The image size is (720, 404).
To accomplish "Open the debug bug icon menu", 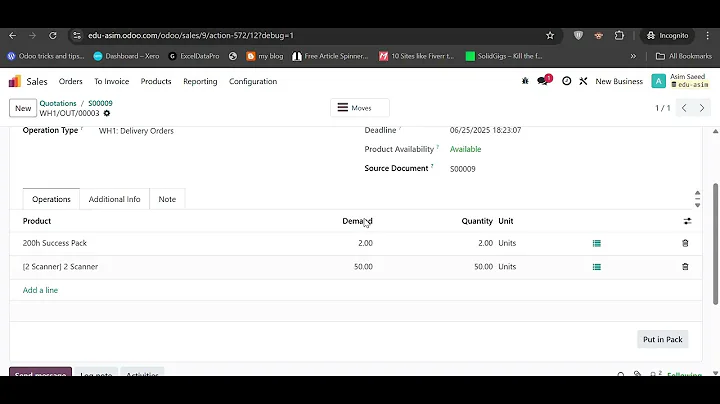I will 525,81.
